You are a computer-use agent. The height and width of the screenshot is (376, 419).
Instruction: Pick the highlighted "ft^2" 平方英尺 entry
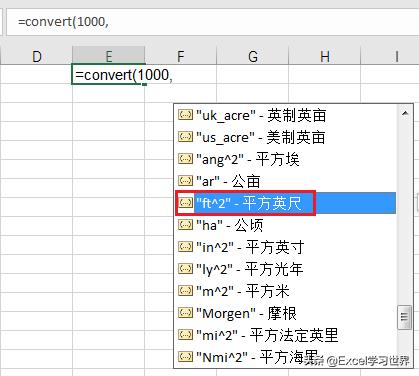pos(286,203)
